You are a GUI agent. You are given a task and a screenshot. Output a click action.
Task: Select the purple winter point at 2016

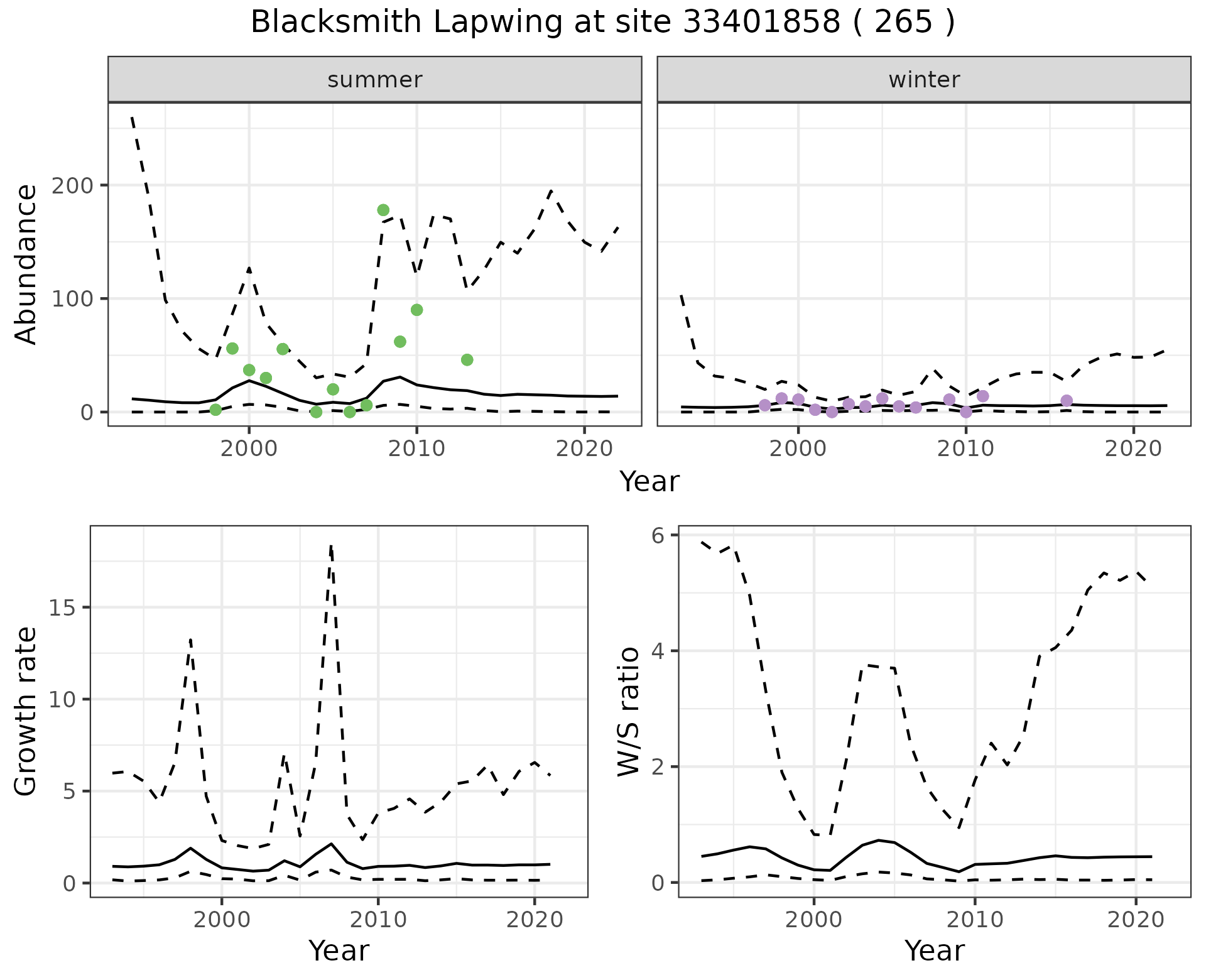[x=1067, y=401]
